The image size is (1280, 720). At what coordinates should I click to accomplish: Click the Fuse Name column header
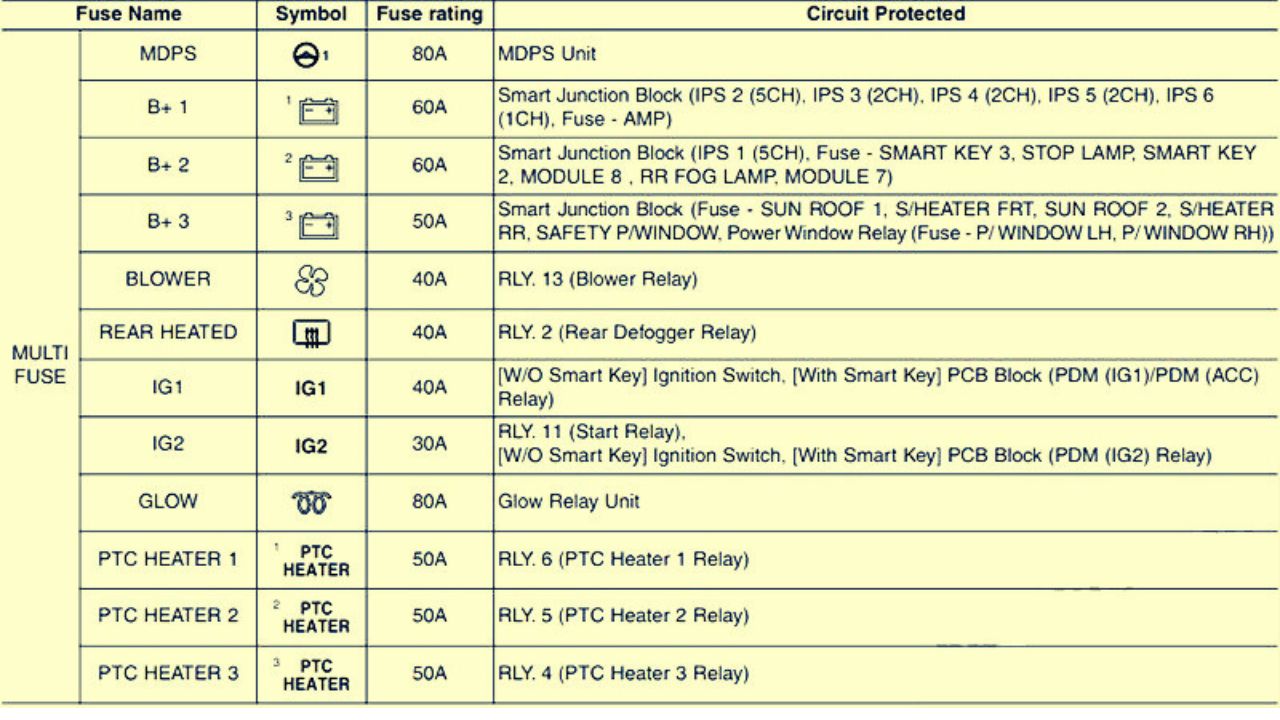[127, 14]
